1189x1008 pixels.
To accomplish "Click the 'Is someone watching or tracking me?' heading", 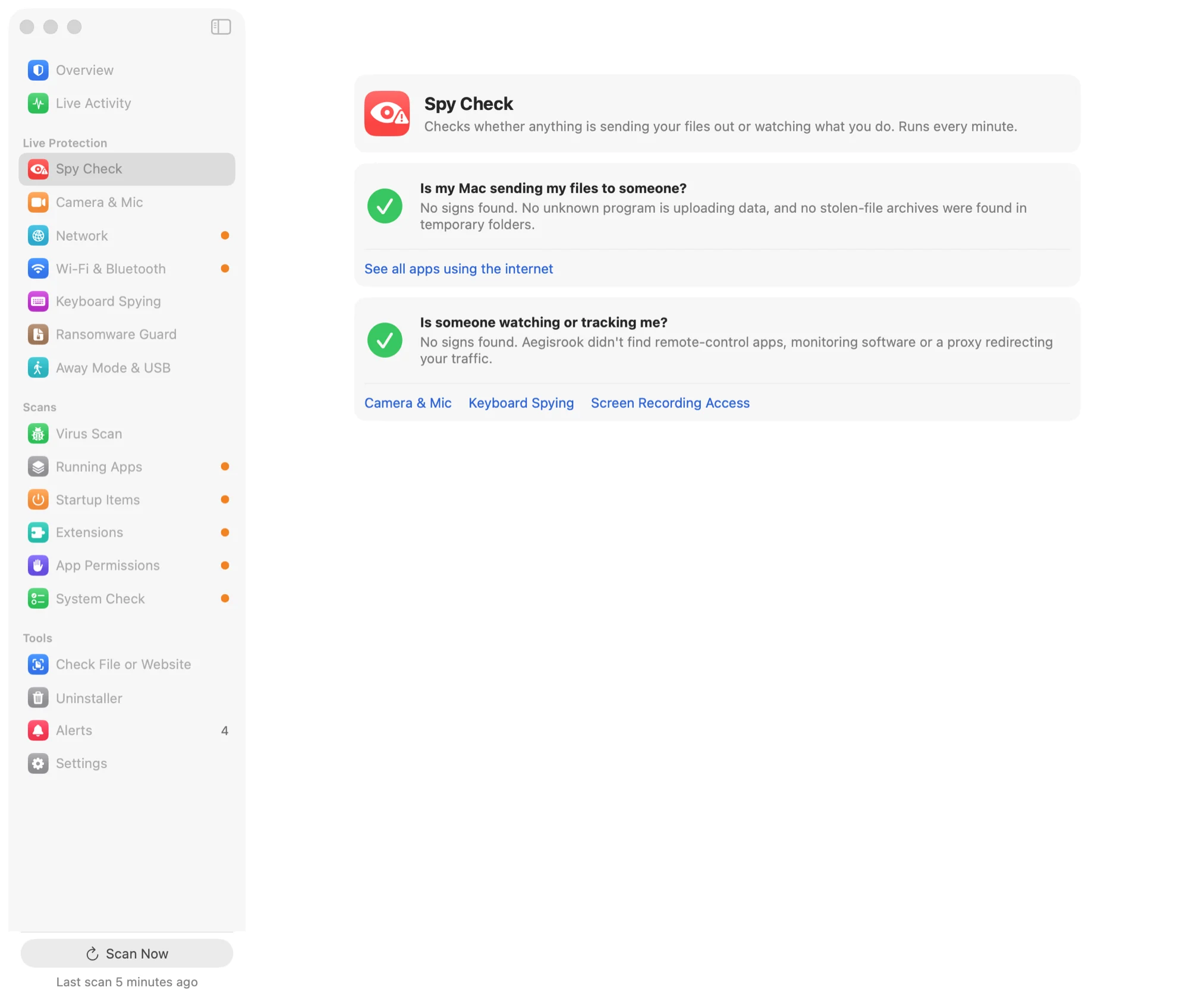I will (543, 322).
